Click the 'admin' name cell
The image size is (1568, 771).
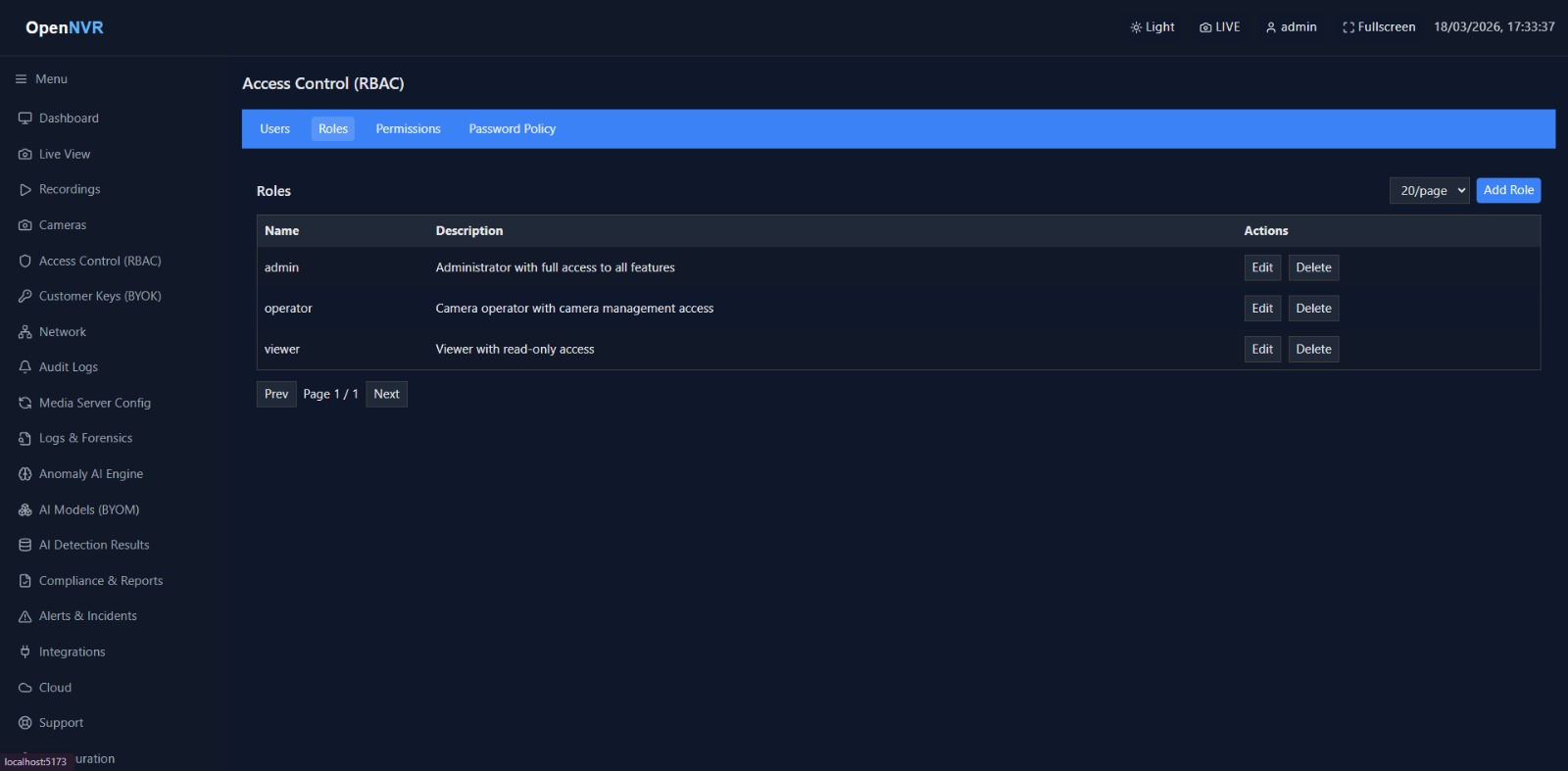click(x=282, y=267)
